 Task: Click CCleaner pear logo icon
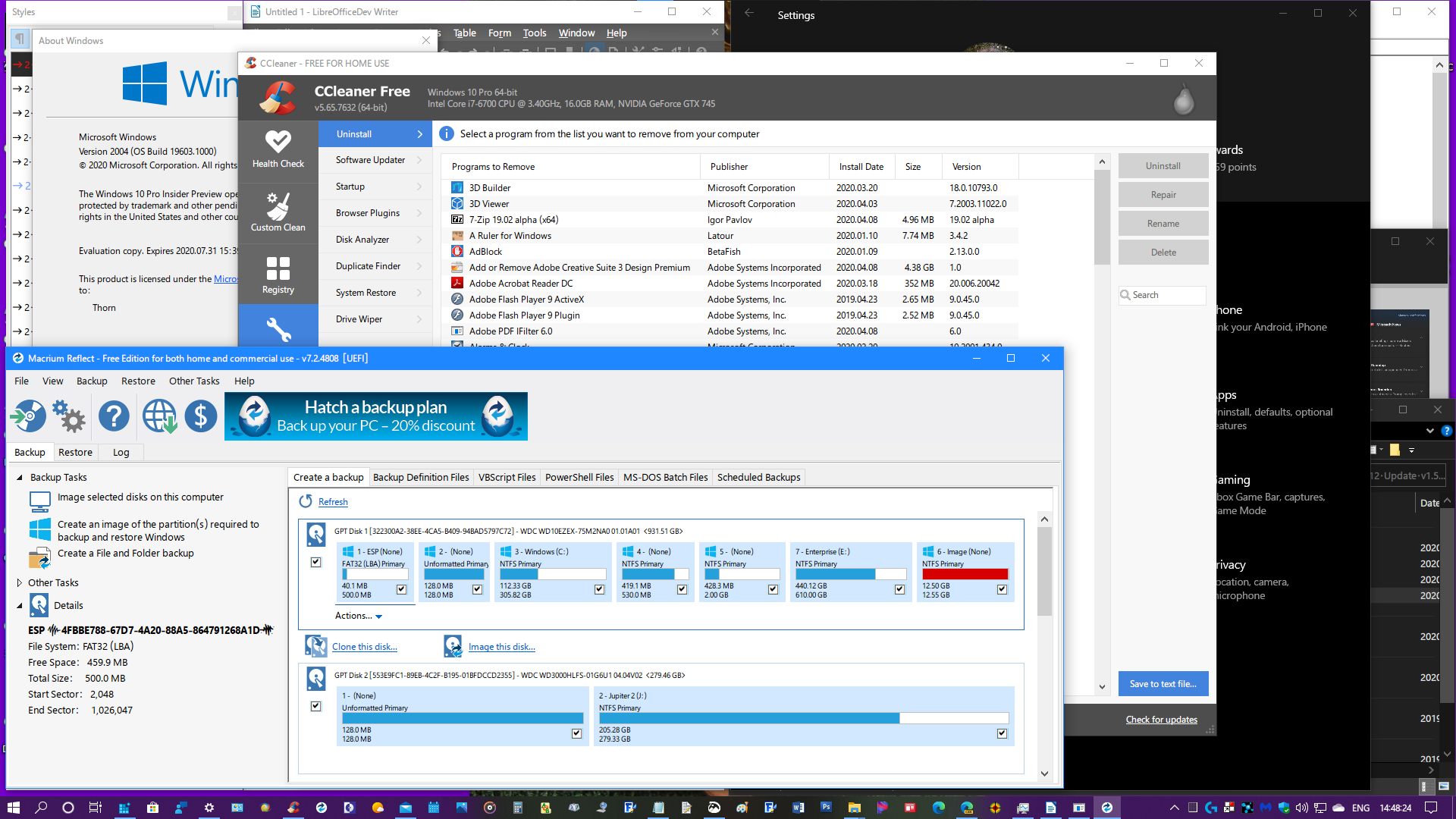[x=1184, y=99]
